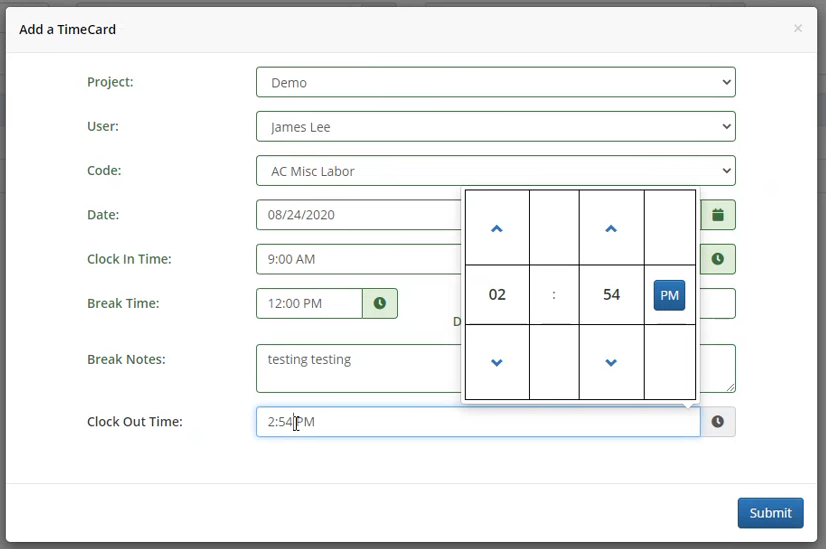Screen dimensions: 826x549
Task: Increment minutes using the up chevron
Action: click(x=611, y=229)
